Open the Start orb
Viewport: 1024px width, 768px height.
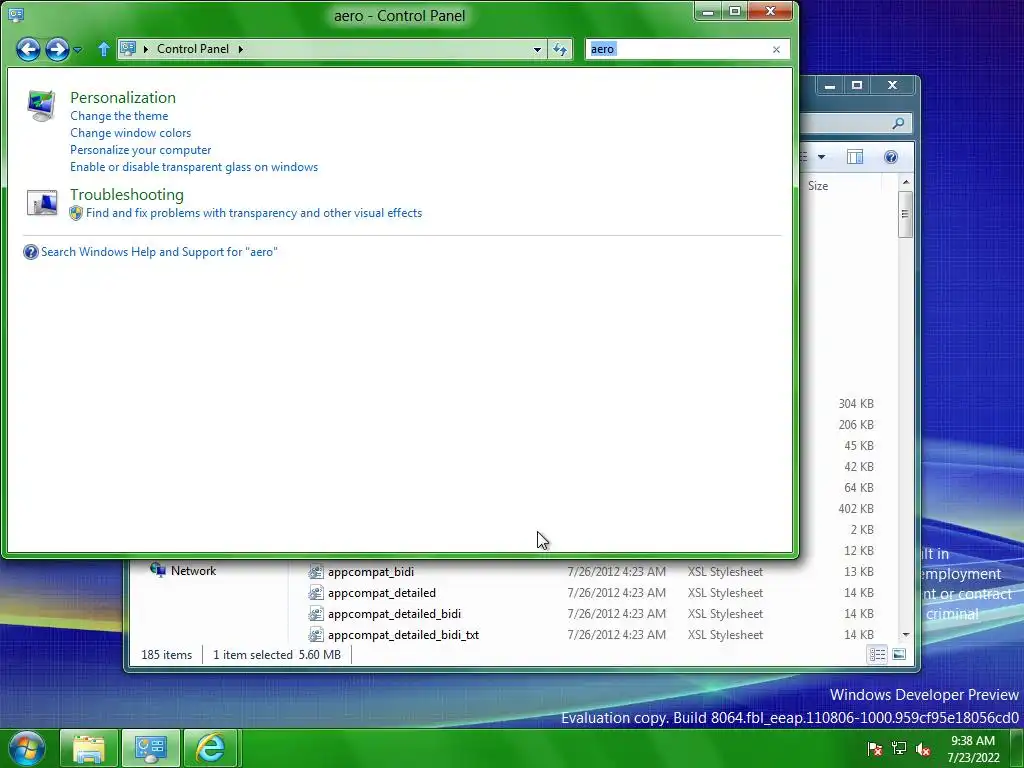point(27,748)
